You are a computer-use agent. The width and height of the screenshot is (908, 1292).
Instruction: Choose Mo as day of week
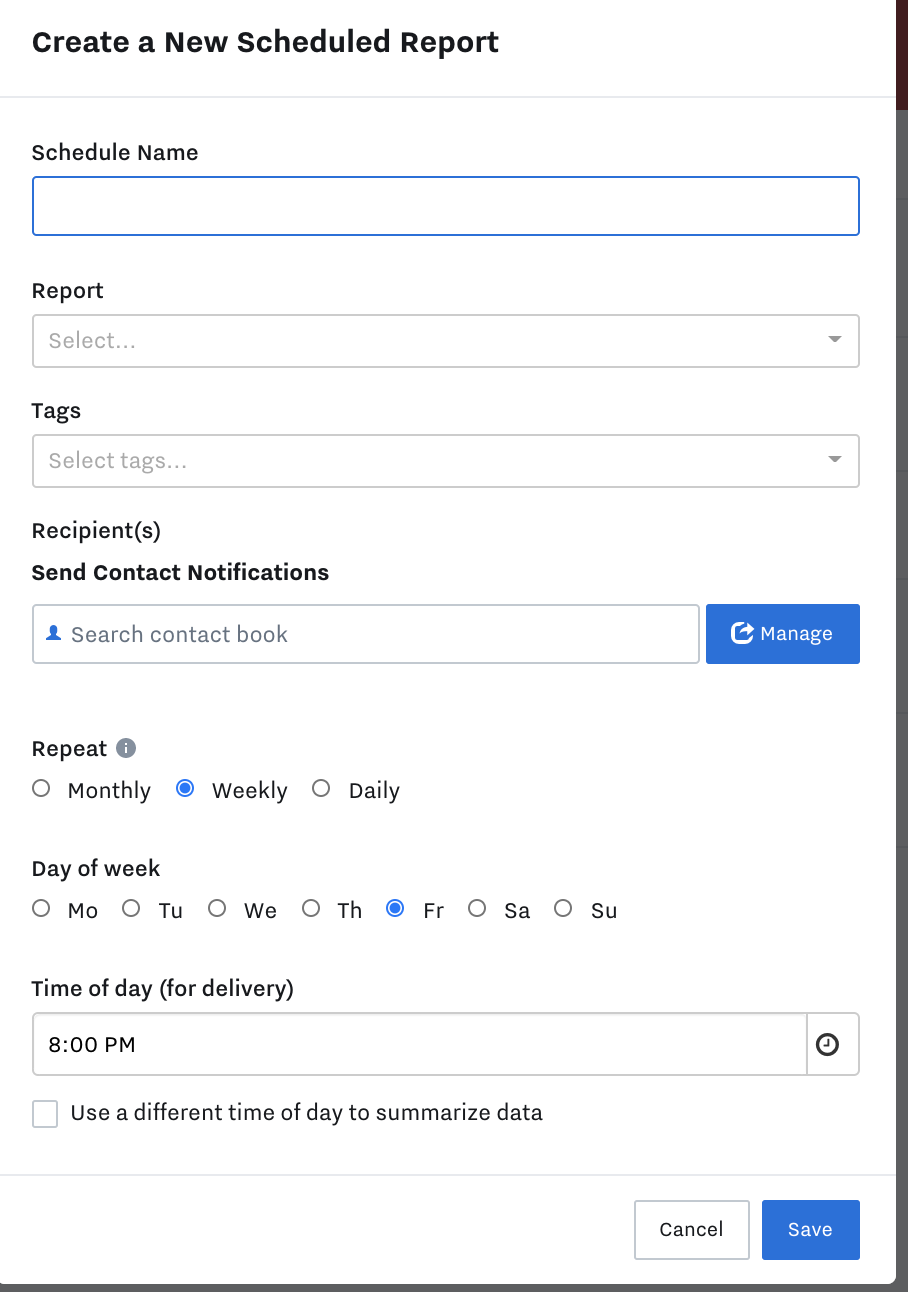(x=41, y=909)
